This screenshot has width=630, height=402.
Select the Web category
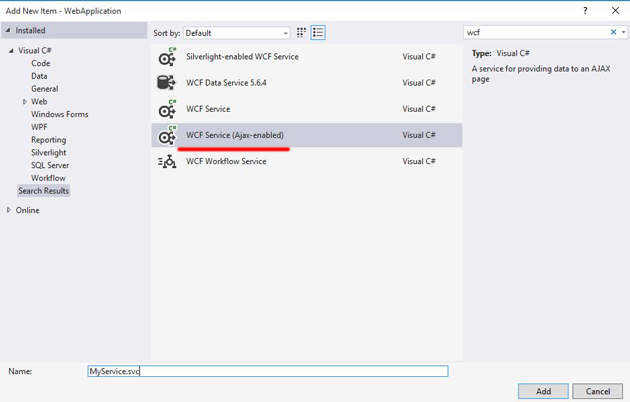point(39,102)
